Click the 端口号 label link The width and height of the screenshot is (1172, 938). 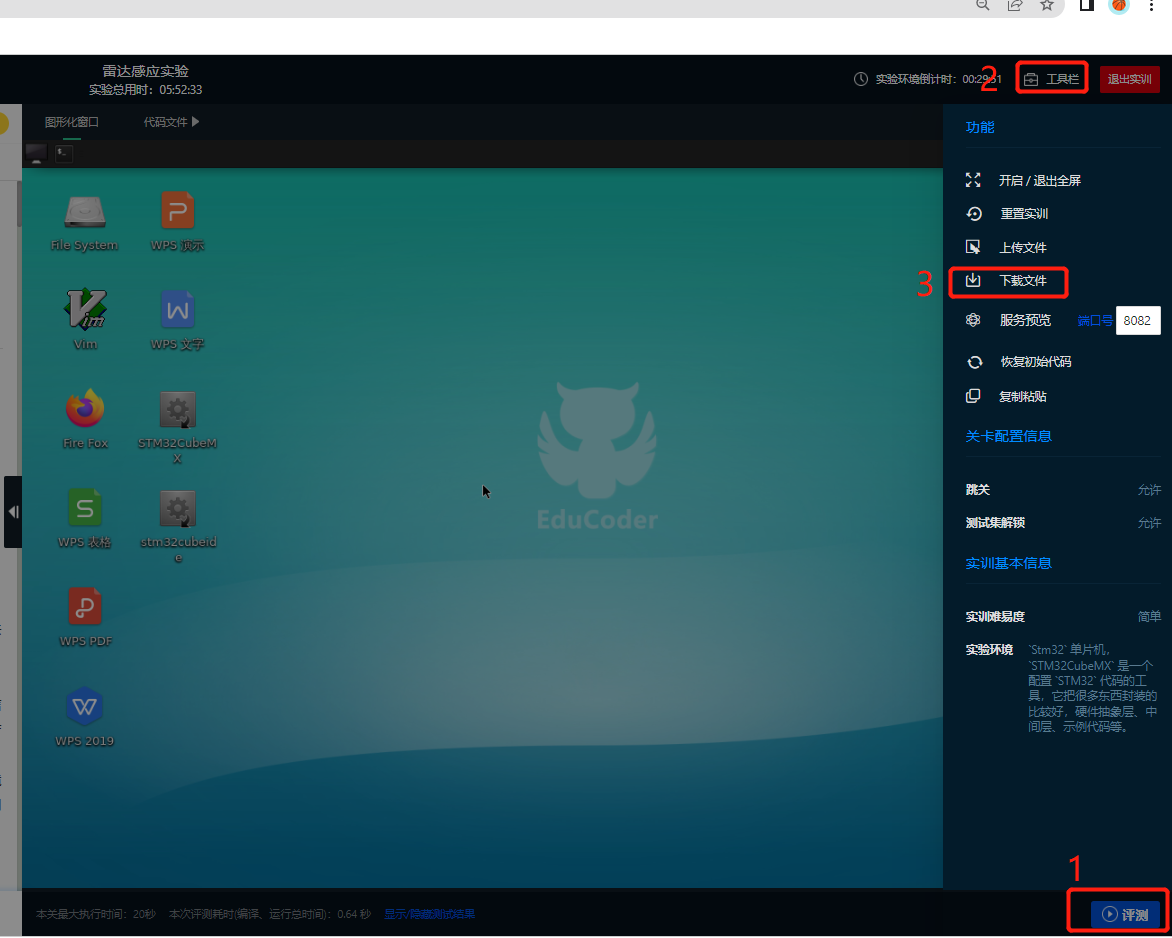coord(1095,321)
